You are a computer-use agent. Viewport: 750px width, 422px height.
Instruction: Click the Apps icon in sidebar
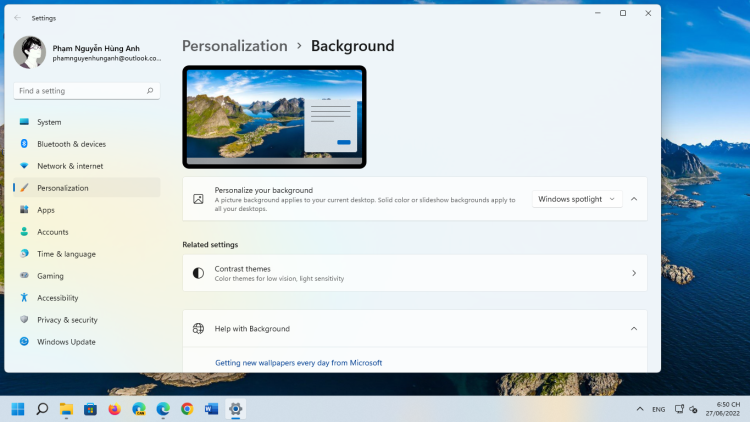tap(24, 210)
